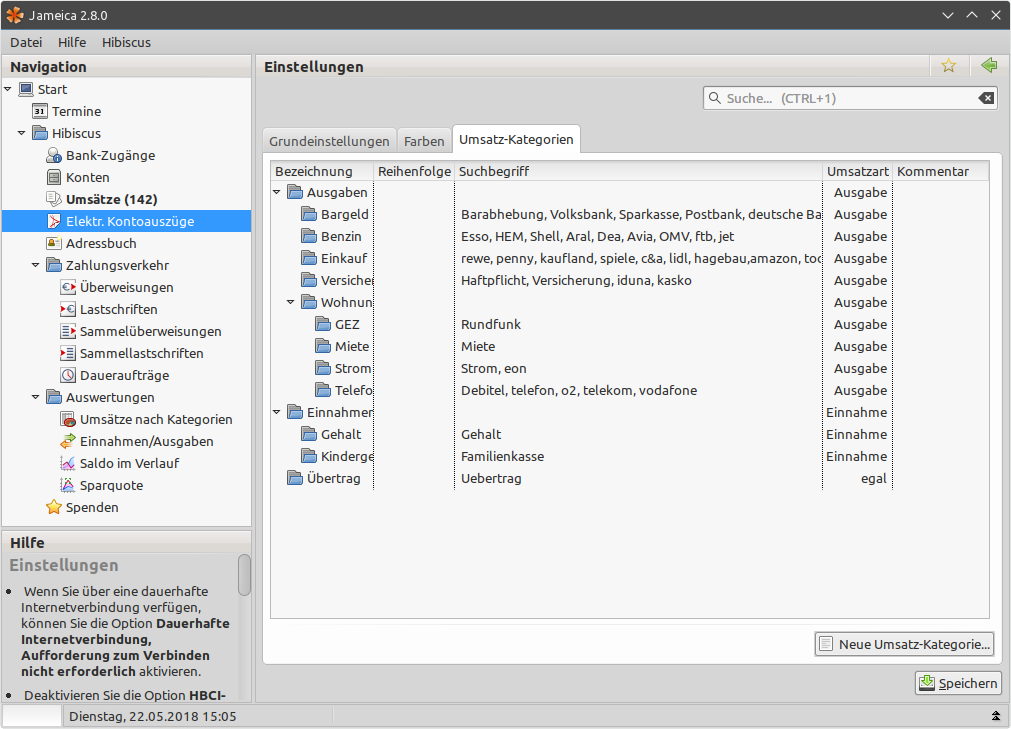The width and height of the screenshot is (1011, 729).
Task: Sort by the Suchbegriff column header
Action: point(638,171)
